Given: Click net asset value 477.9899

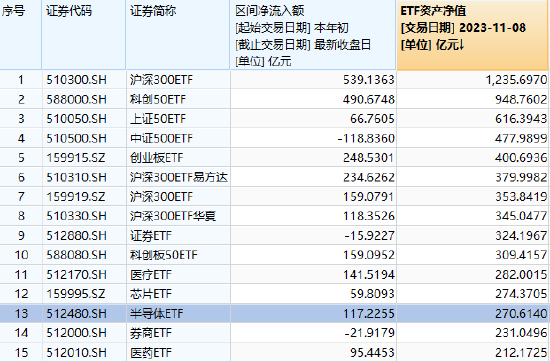Looking at the screenshot, I should point(521,139).
